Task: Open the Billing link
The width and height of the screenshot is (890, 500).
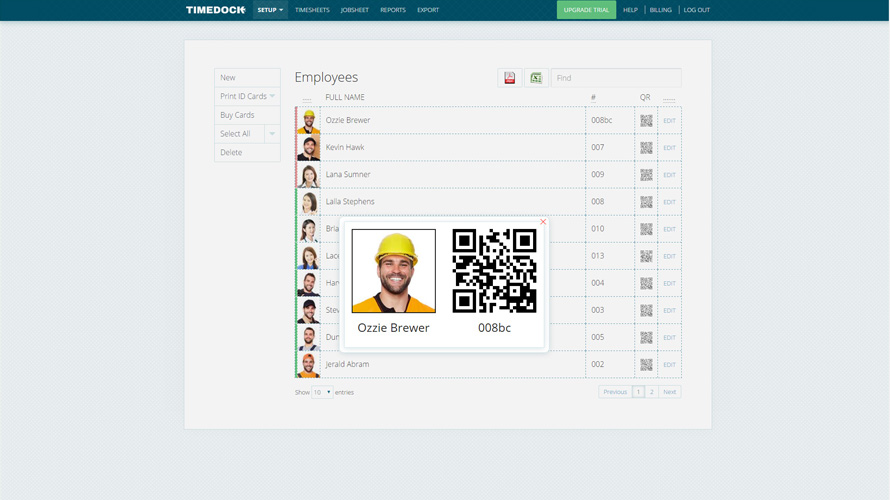Action: pyautogui.click(x=661, y=10)
